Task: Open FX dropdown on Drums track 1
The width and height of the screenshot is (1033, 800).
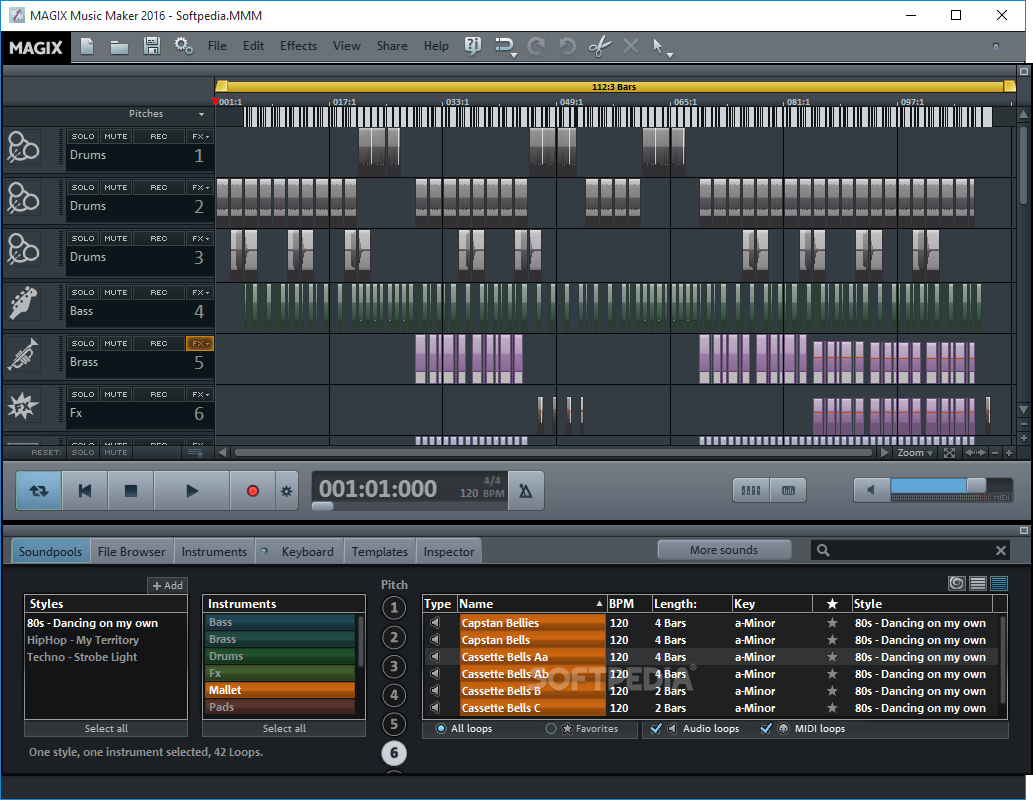Action: click(x=200, y=136)
